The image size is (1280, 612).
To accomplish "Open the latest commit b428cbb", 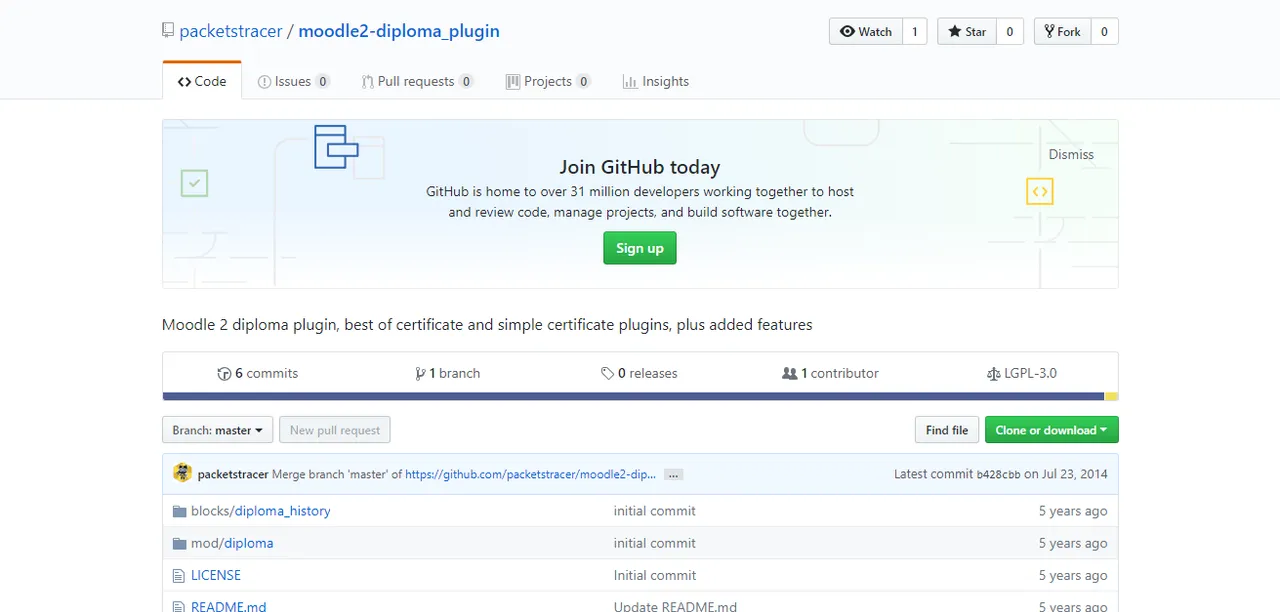I will (x=999, y=474).
